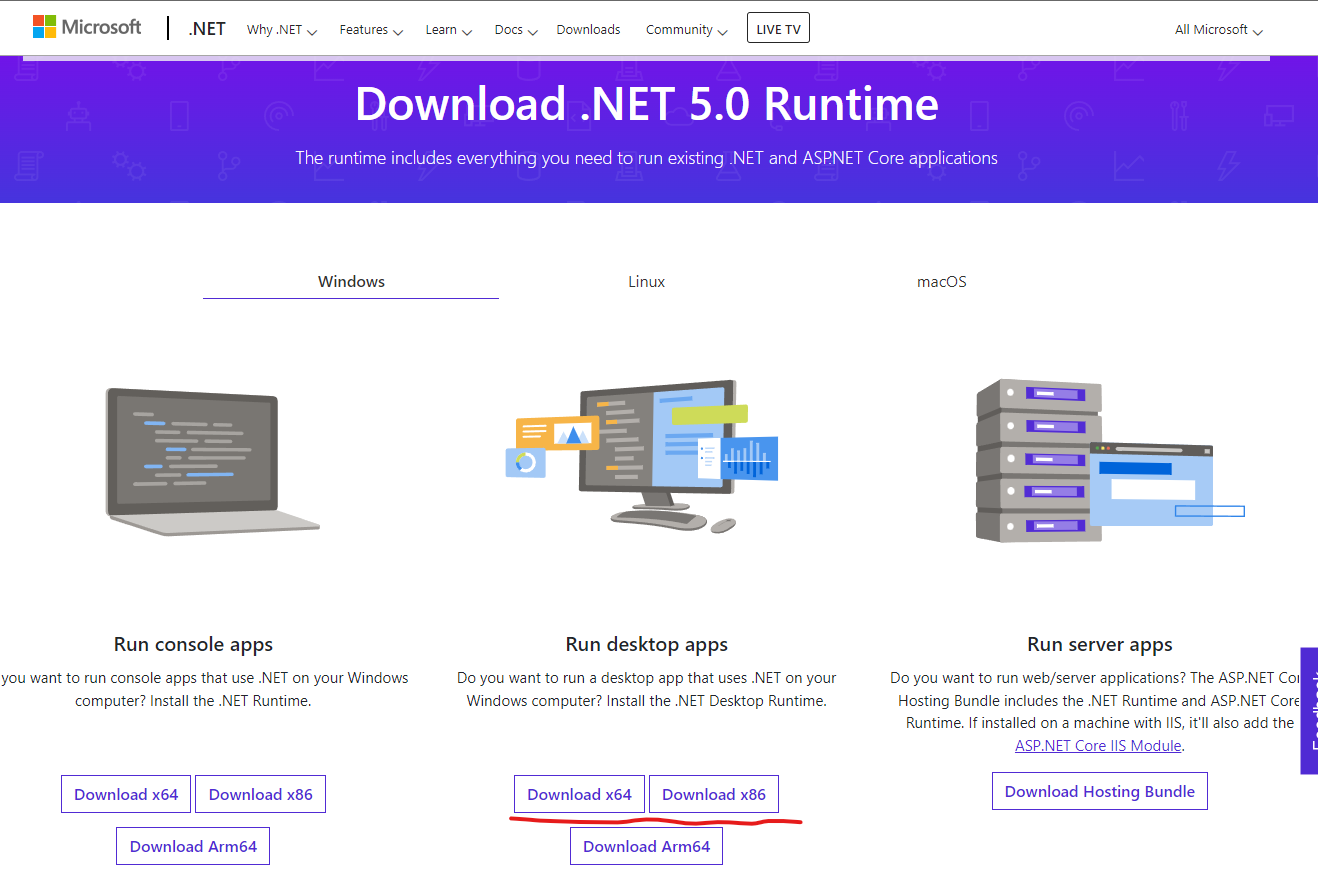Click the Download .NET 5.0 Runtime title
Image resolution: width=1318 pixels, height=879 pixels.
647,104
